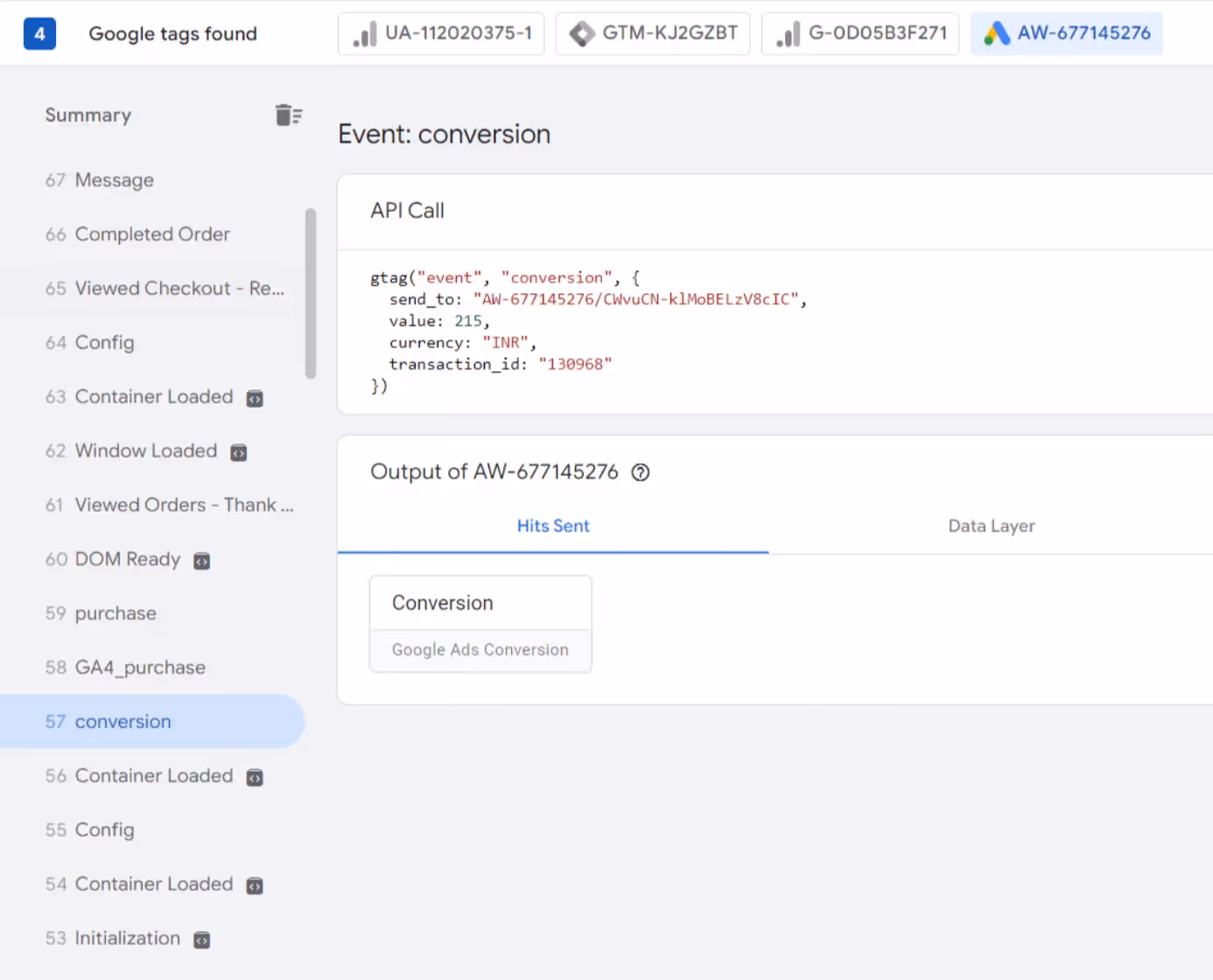Select event 62 Window Loaded
Screen dimensions: 1213x980
[x=152, y=451]
